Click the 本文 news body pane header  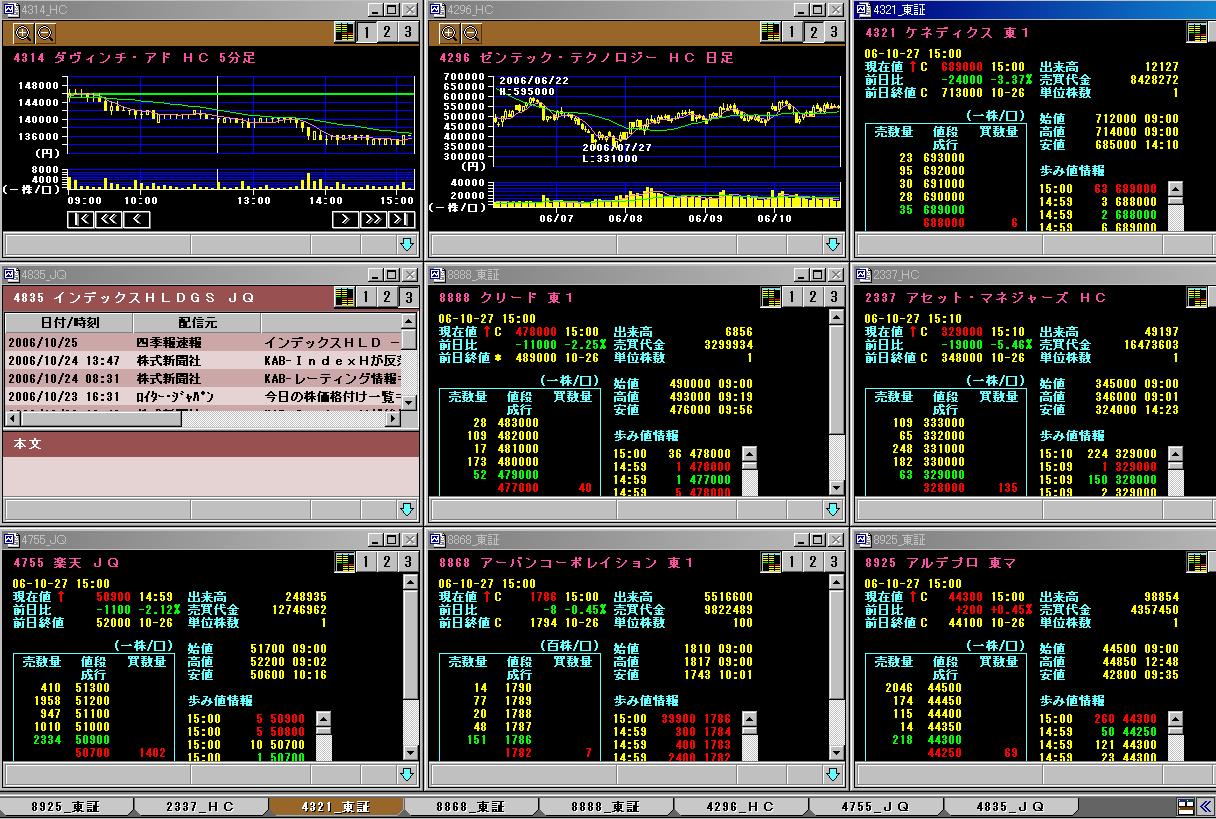point(211,443)
